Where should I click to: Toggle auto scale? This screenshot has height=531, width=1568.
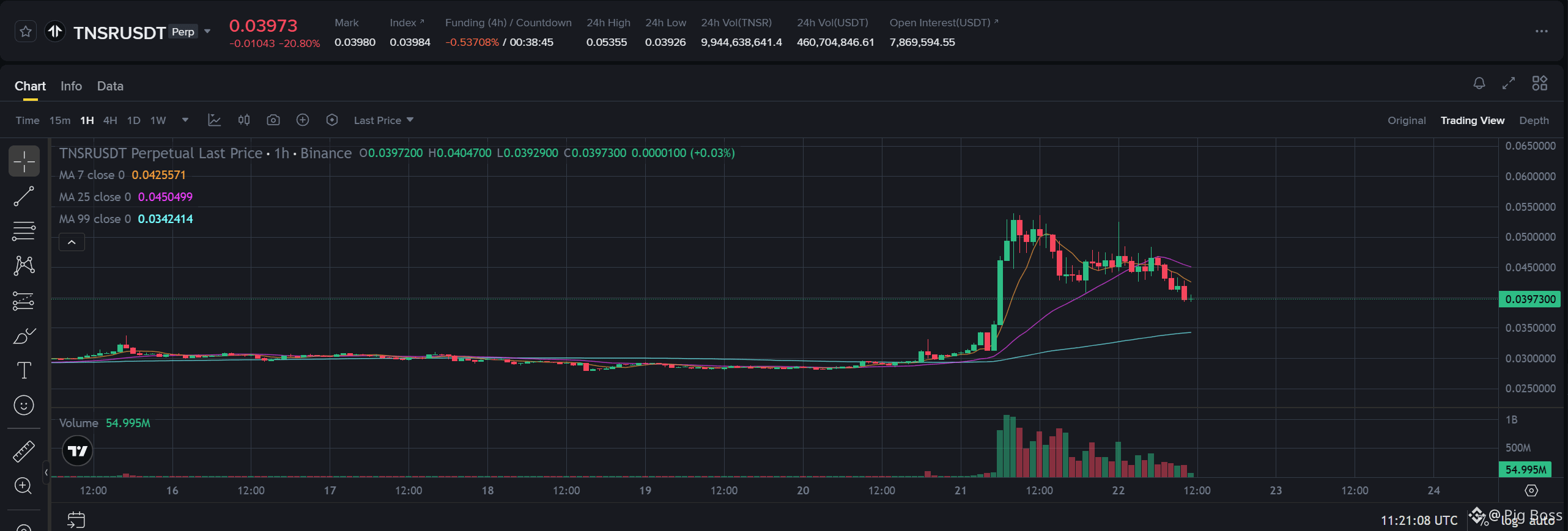coord(1542,521)
